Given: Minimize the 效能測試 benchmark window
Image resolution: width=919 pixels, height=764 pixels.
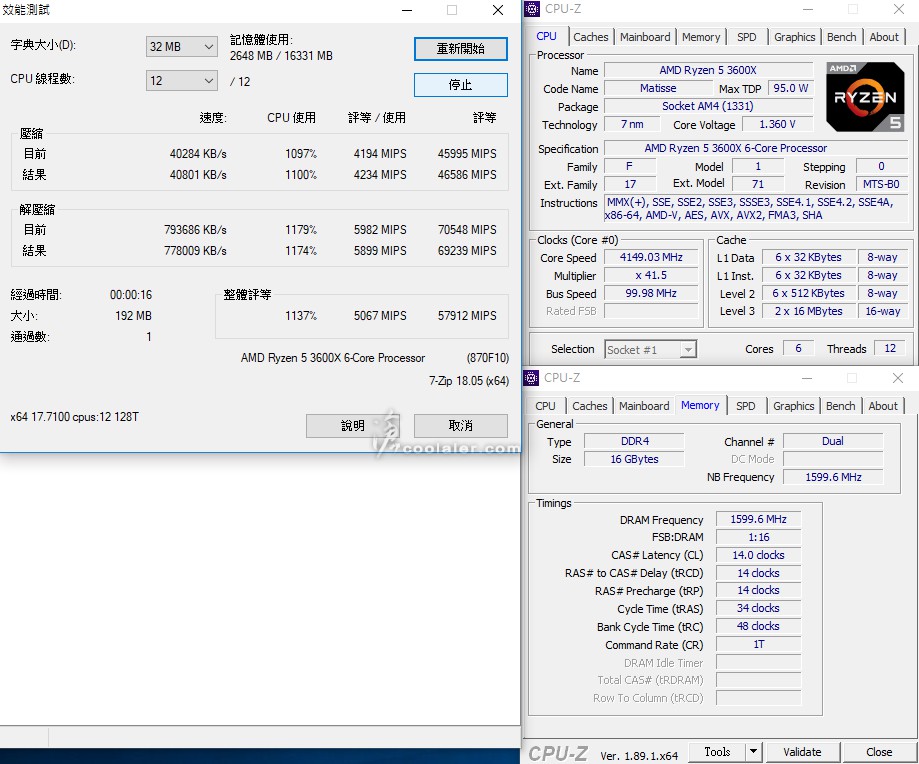Looking at the screenshot, I should (x=407, y=10).
